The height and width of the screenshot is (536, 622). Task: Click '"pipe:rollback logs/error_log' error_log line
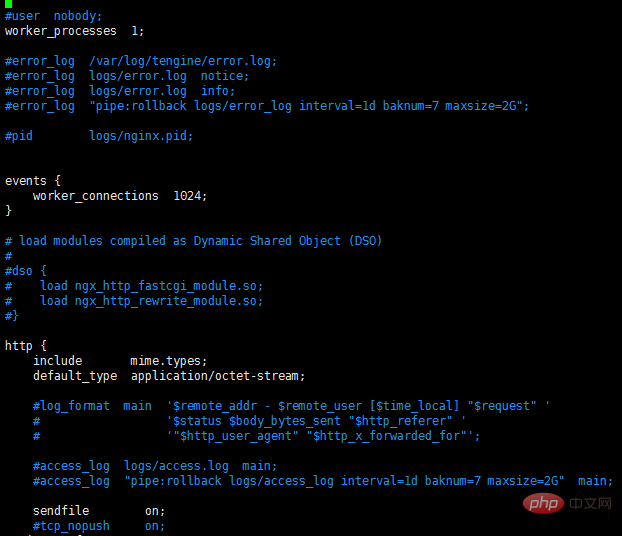click(267, 106)
